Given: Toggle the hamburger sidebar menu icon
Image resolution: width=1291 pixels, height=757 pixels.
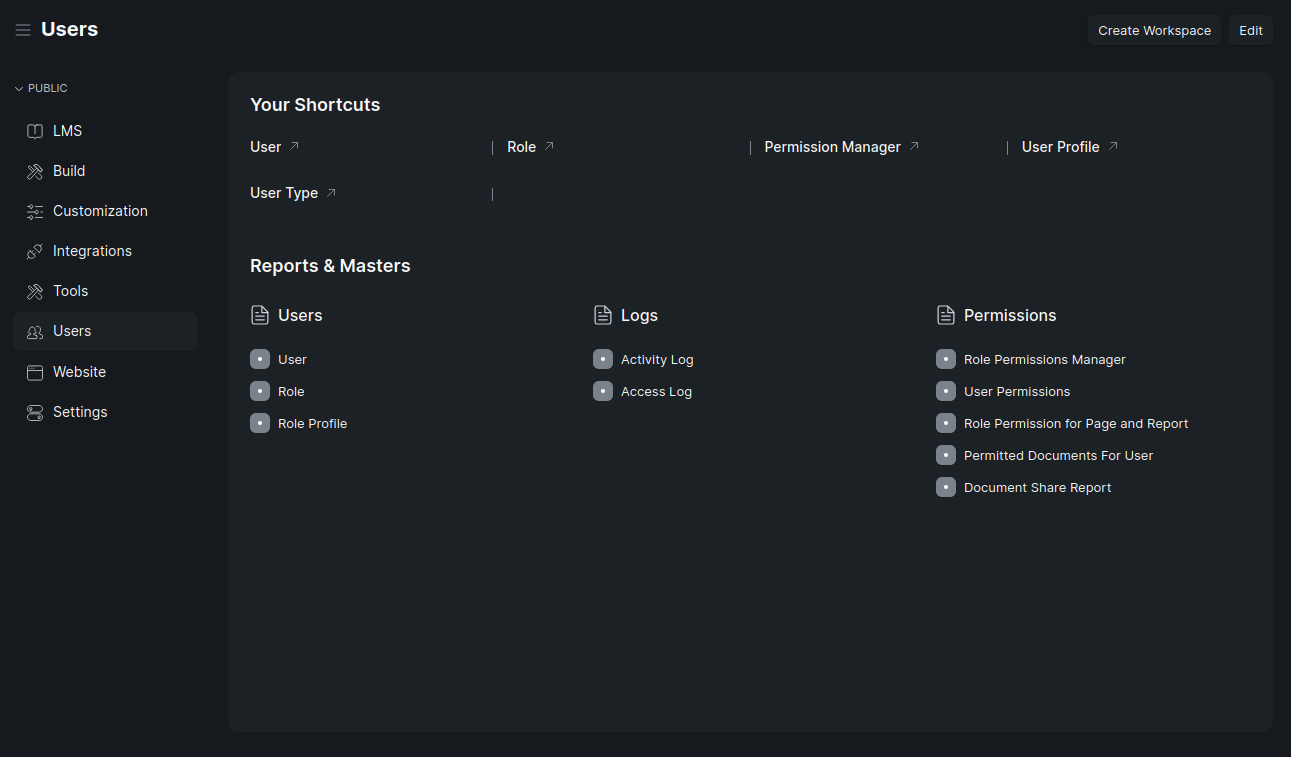Looking at the screenshot, I should click(23, 30).
